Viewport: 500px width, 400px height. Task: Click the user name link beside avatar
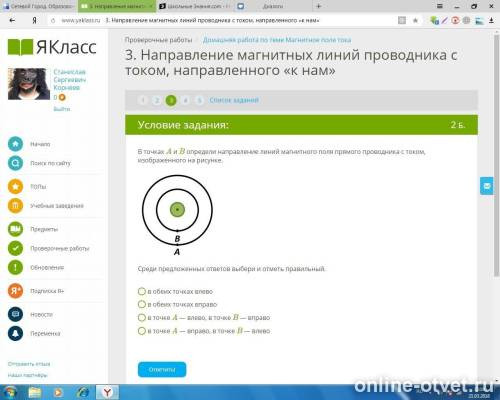click(x=70, y=80)
